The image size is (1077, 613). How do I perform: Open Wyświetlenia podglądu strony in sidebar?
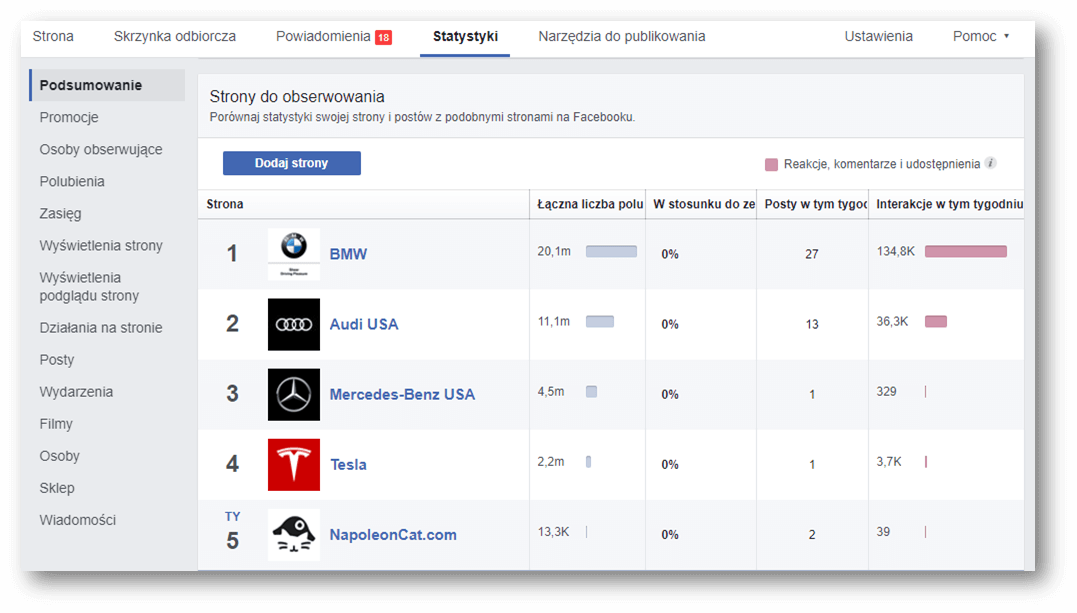(89, 287)
